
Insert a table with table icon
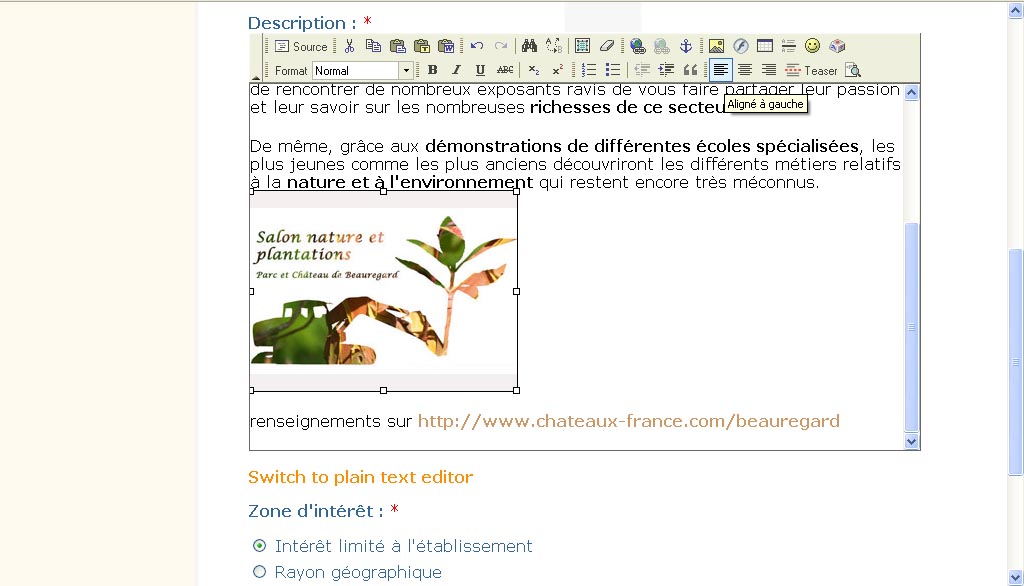tap(765, 46)
